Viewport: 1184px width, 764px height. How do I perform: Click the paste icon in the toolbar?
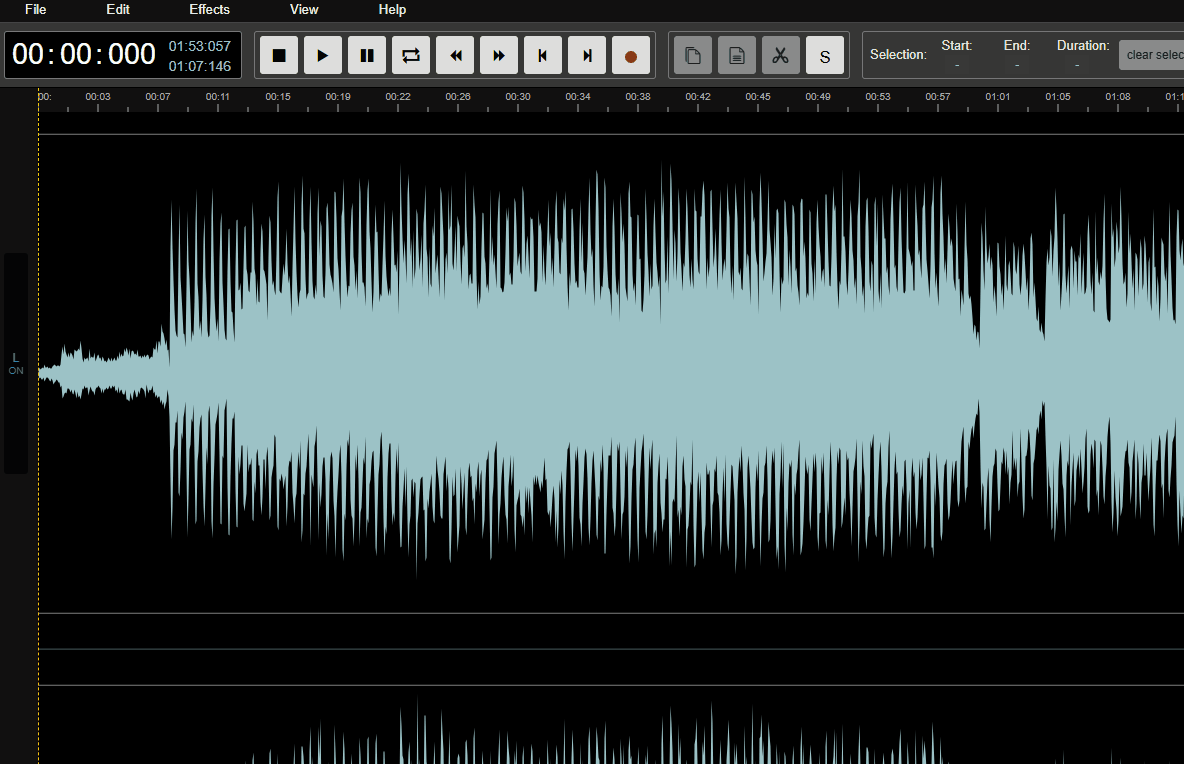[x=737, y=55]
